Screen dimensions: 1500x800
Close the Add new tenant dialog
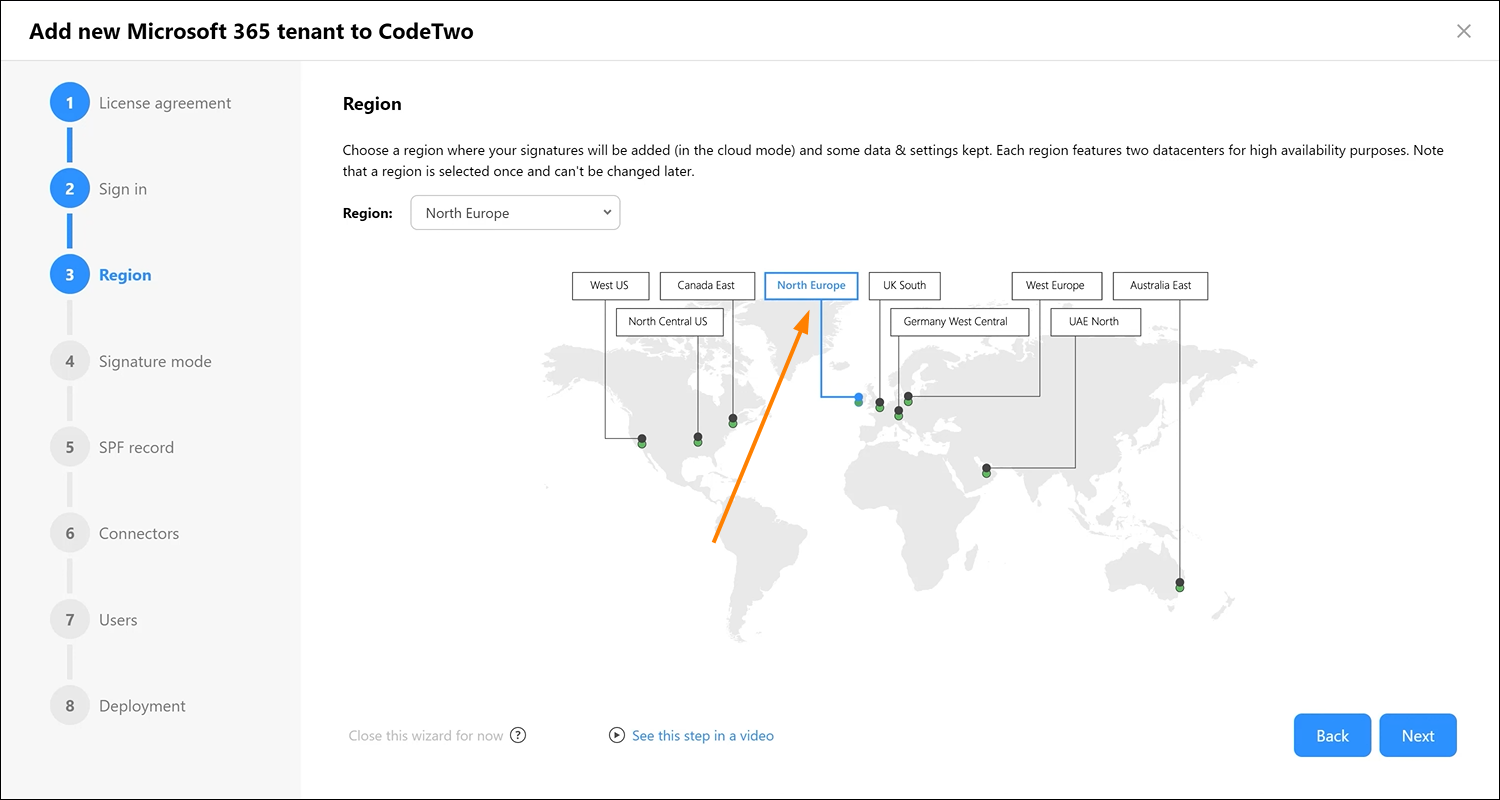(1464, 31)
